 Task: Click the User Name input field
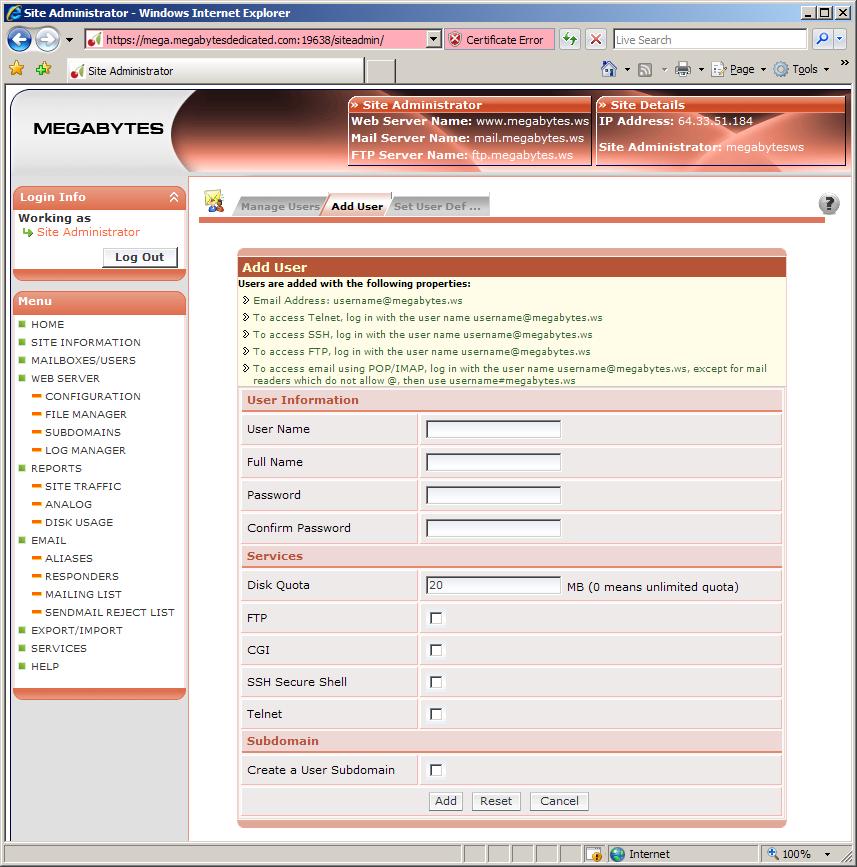click(x=493, y=429)
